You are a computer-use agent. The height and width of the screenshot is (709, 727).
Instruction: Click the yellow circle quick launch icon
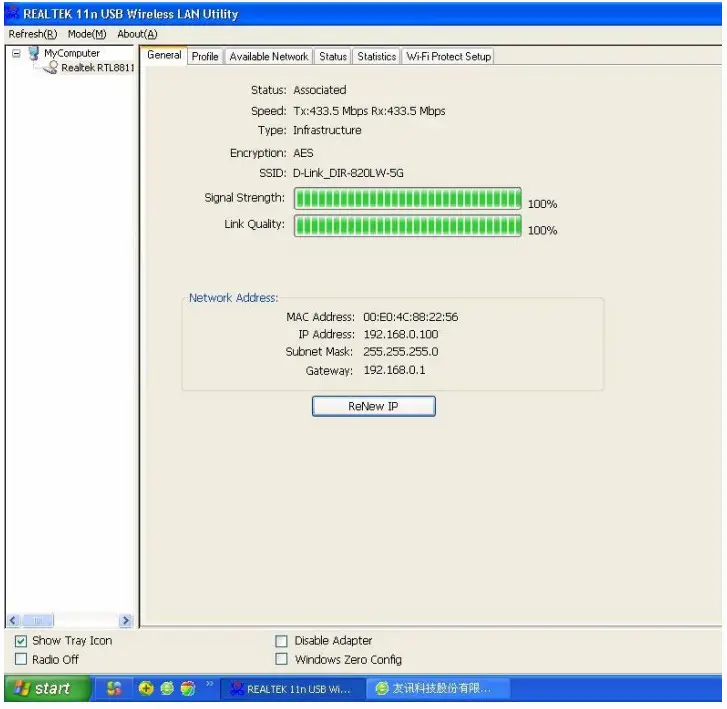[x=146, y=688]
